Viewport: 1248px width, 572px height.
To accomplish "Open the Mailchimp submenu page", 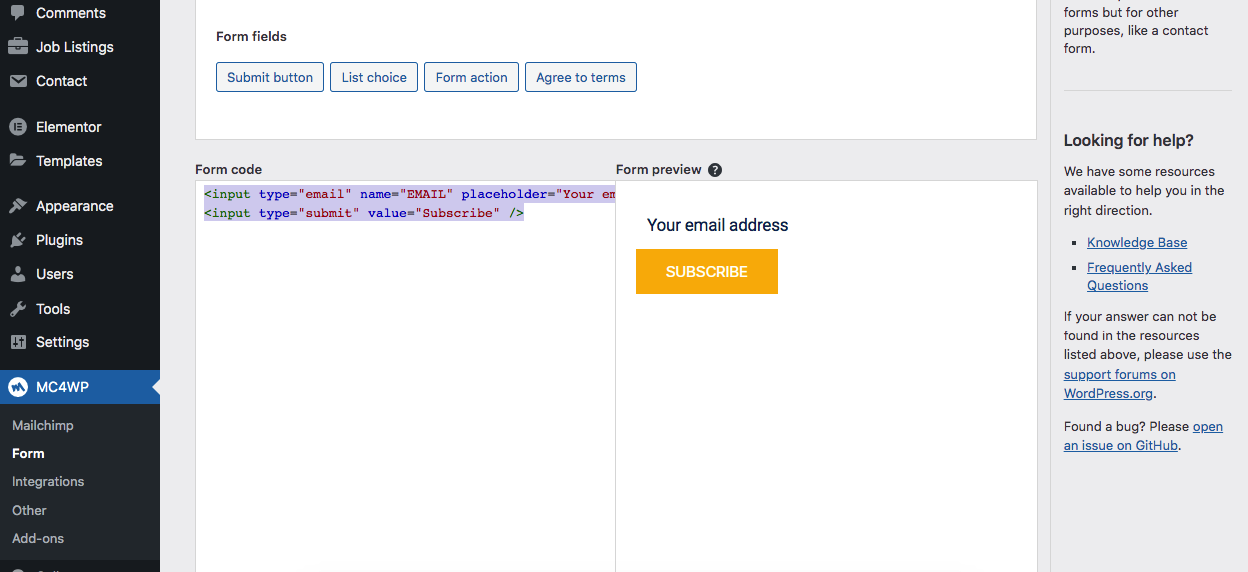I will (x=43, y=425).
